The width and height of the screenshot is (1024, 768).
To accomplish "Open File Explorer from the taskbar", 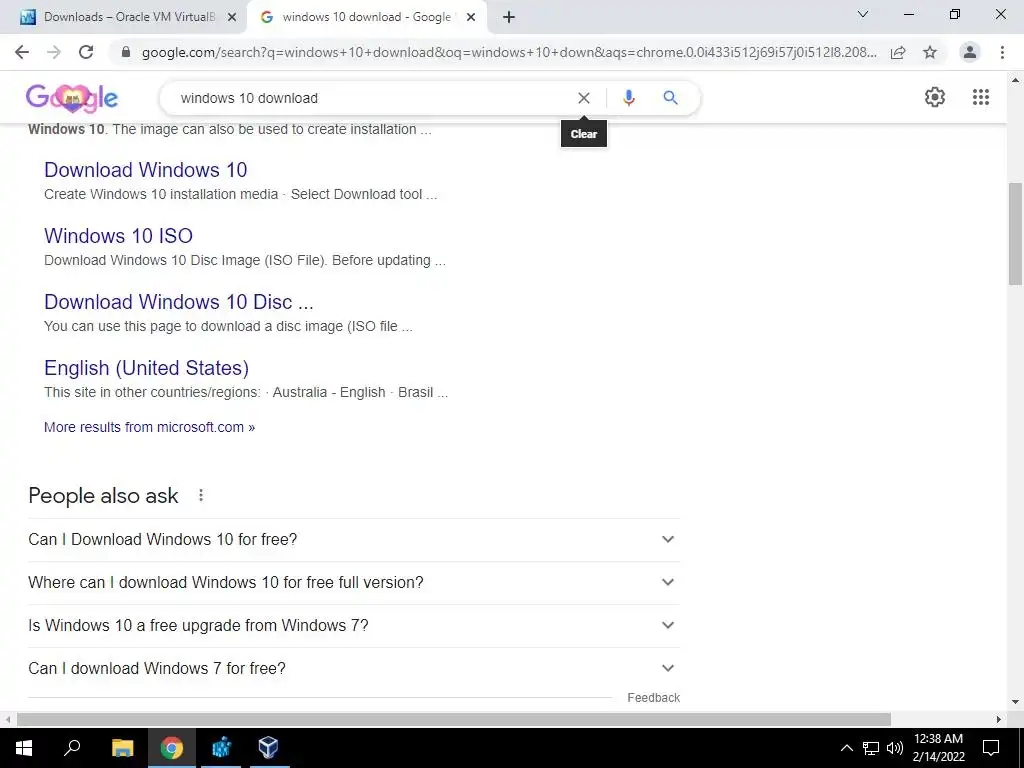I will pos(122,748).
